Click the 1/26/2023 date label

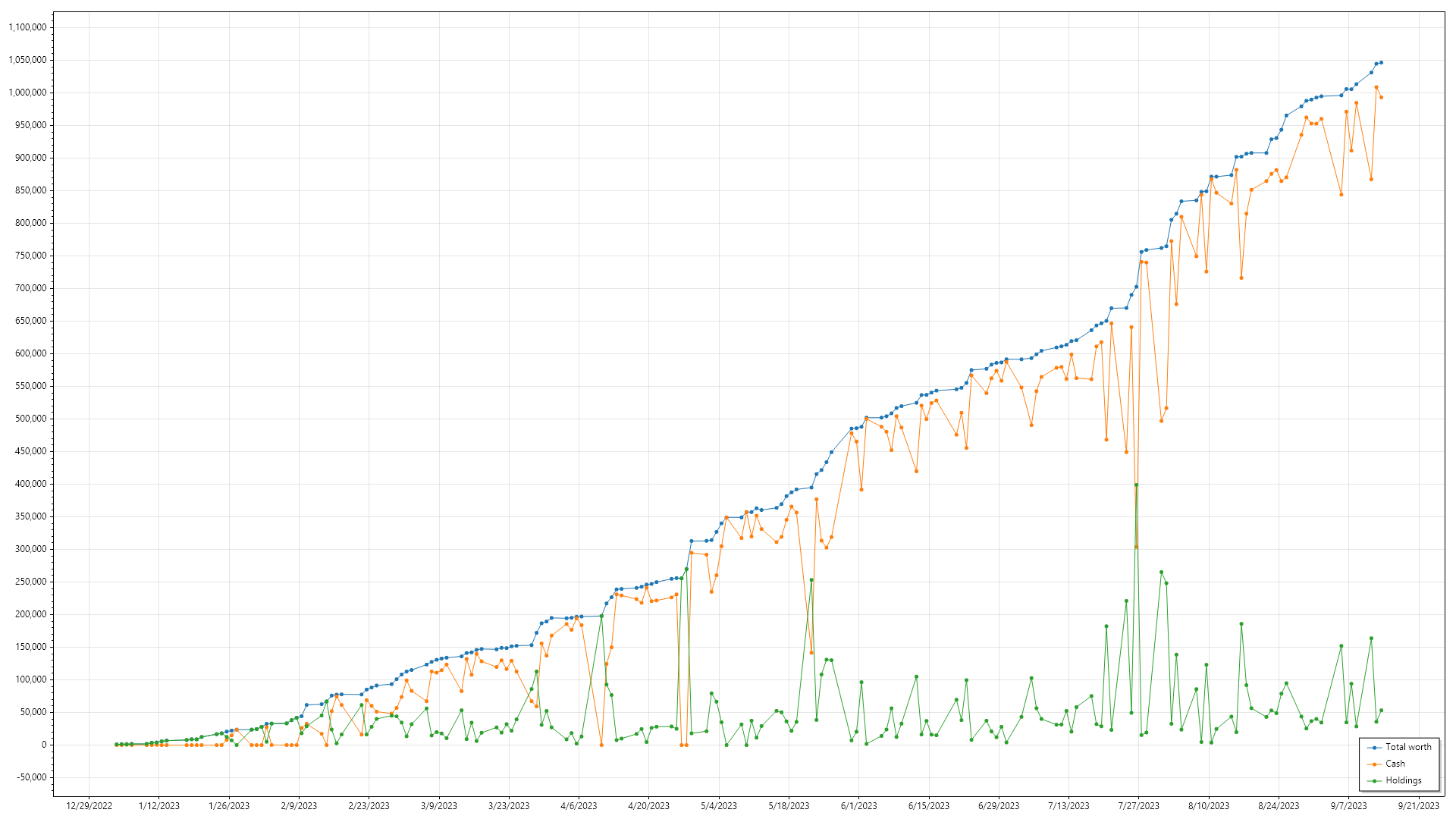[229, 806]
